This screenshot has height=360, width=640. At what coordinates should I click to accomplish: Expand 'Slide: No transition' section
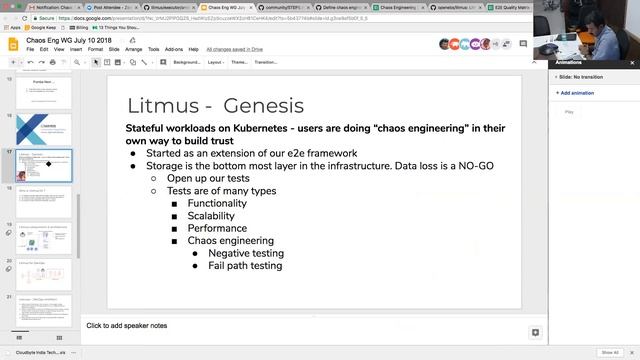579,77
